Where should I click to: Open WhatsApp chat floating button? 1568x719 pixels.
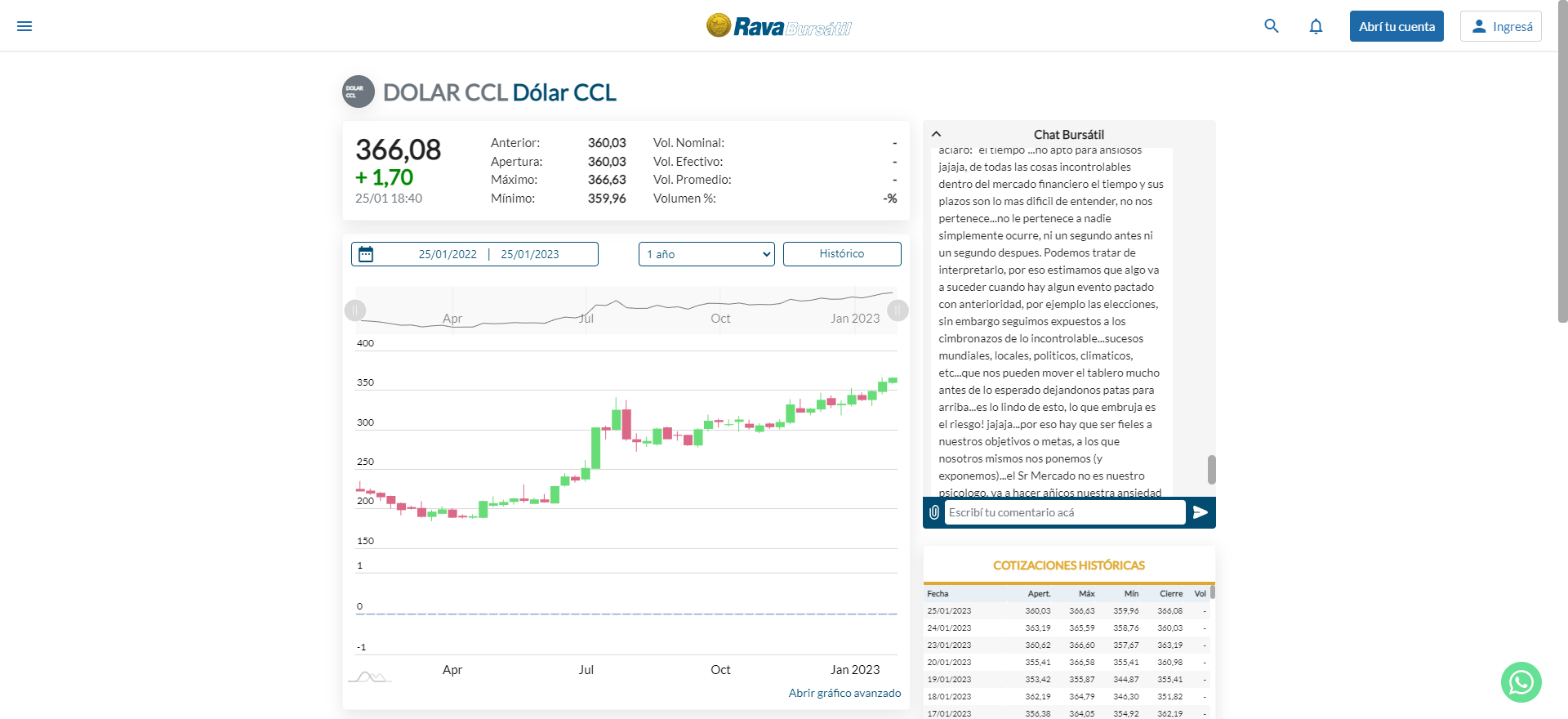tap(1521, 681)
